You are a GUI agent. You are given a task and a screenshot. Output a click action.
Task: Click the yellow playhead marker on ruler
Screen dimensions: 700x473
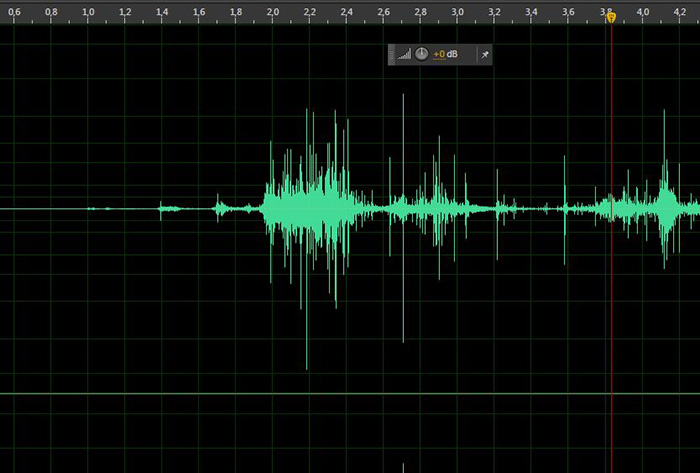(611, 17)
